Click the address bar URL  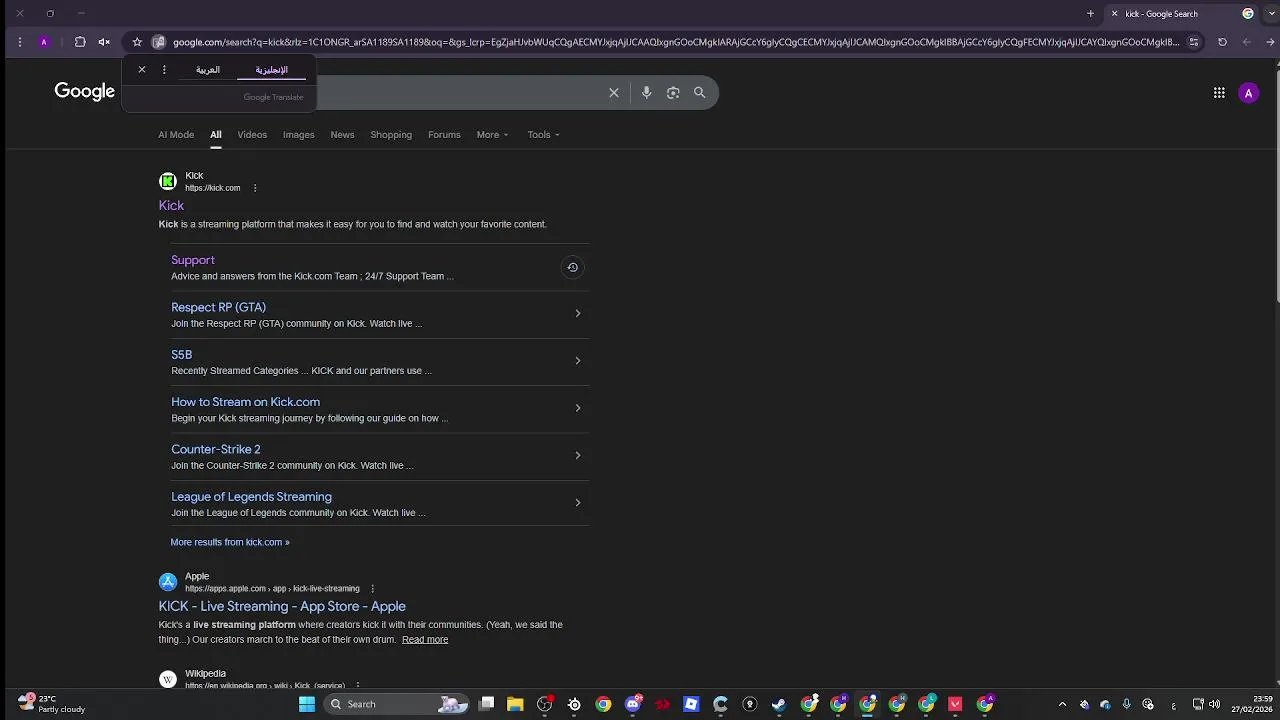pos(675,42)
